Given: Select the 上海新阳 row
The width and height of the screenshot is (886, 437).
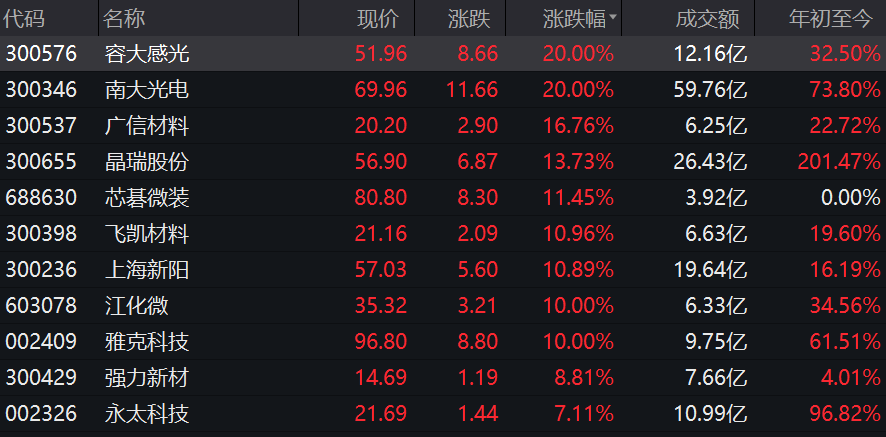Looking at the screenshot, I should tap(146, 270).
